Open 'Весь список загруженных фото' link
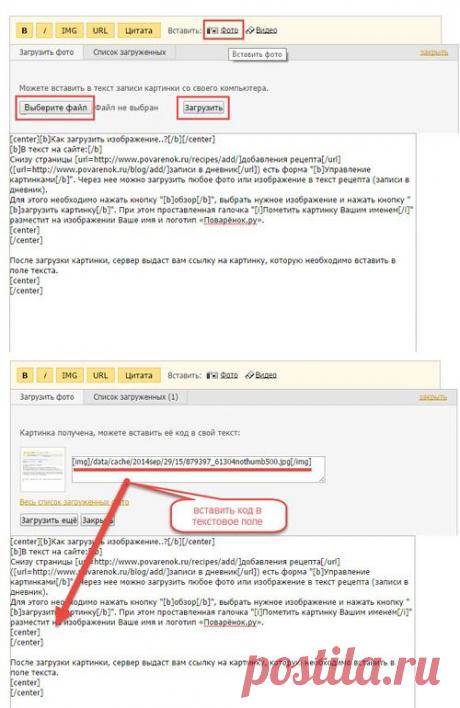This screenshot has width=460, height=708. 74,502
